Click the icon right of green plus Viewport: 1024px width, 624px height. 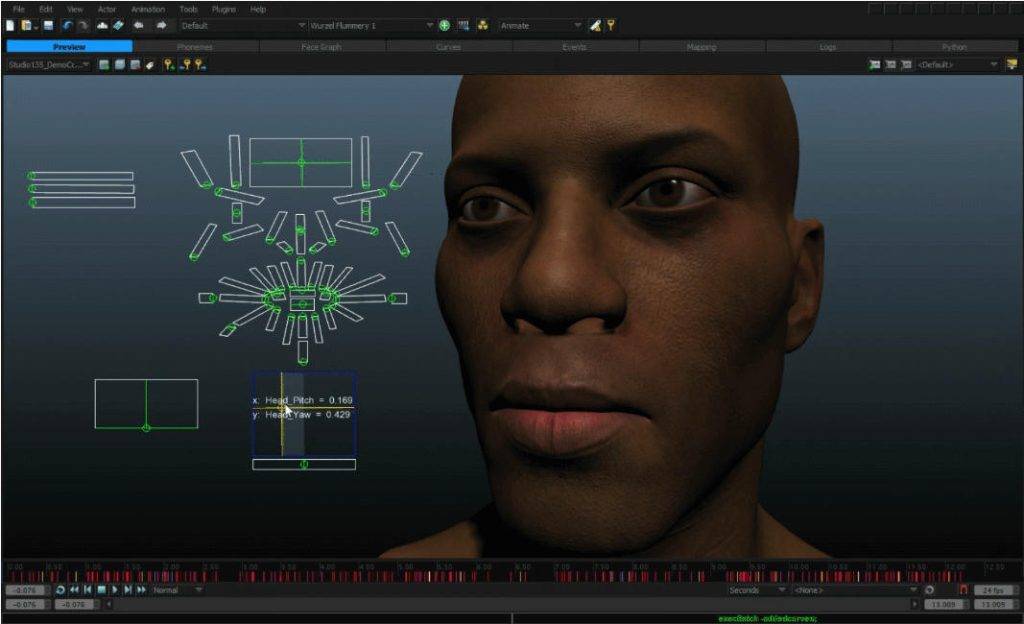point(464,25)
